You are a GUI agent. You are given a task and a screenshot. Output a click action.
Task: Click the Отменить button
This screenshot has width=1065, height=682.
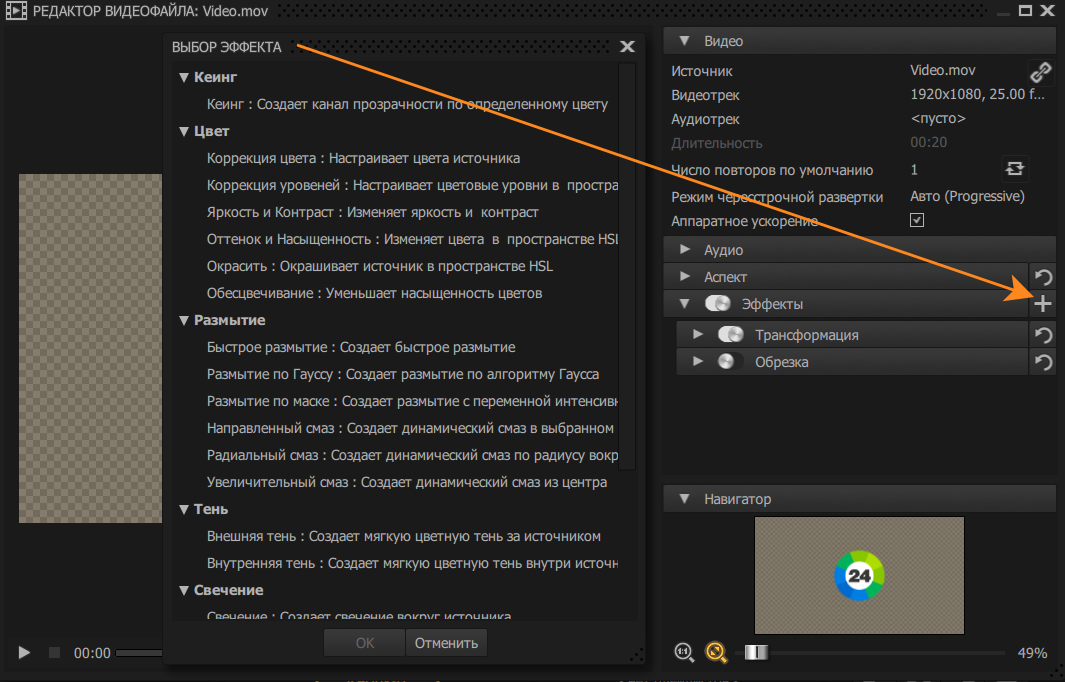(x=446, y=643)
